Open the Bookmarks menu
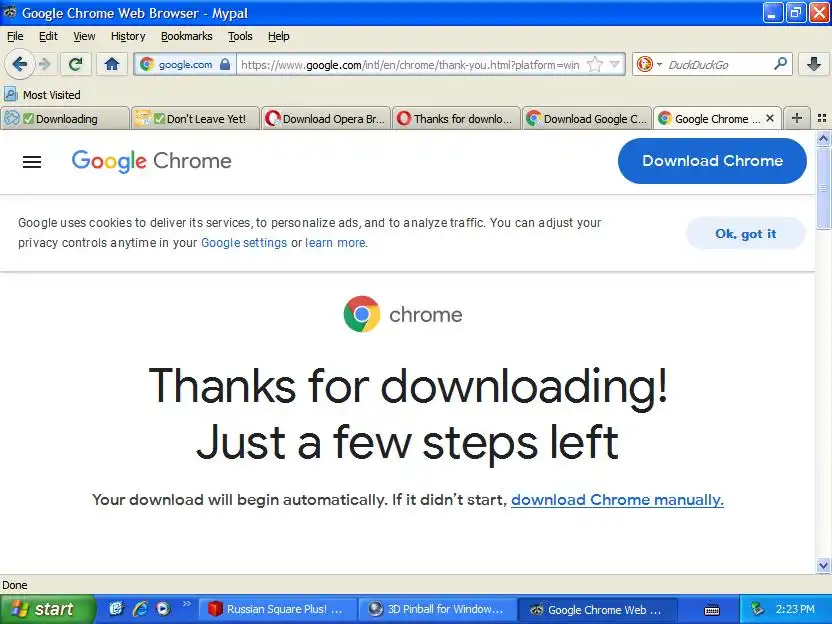The image size is (832, 624). pyautogui.click(x=186, y=36)
